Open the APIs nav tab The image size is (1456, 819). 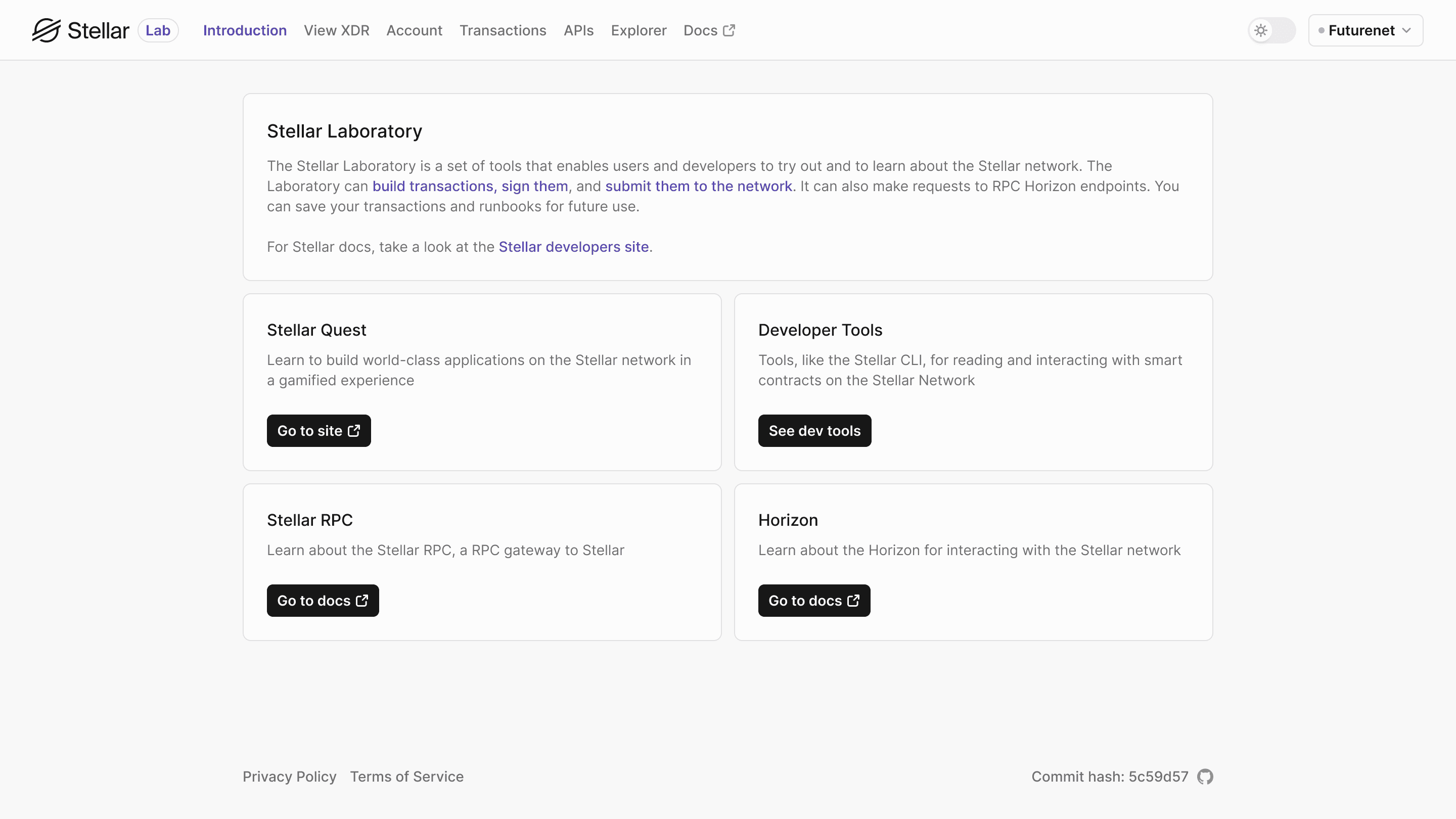pos(579,30)
